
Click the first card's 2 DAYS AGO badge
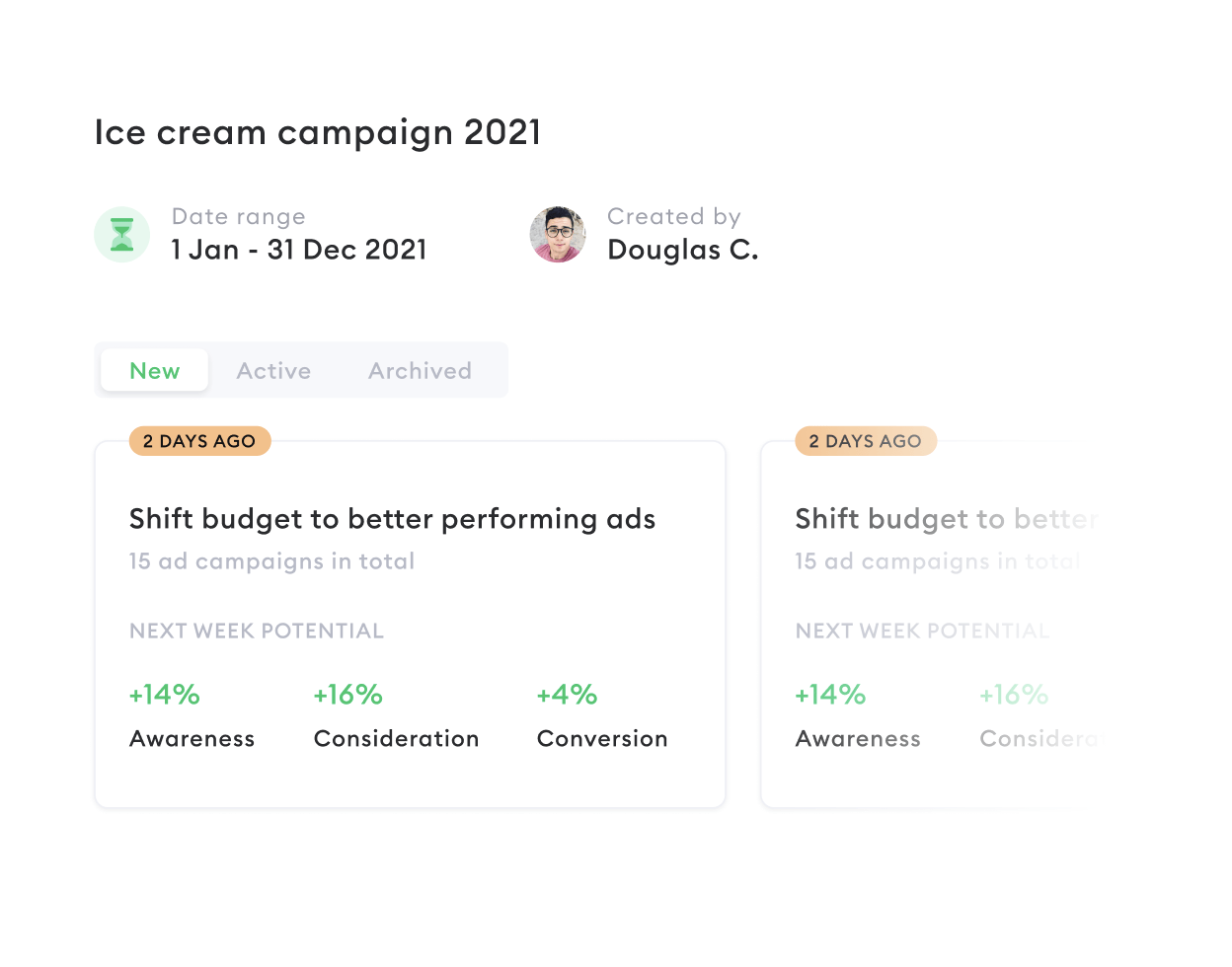click(199, 441)
